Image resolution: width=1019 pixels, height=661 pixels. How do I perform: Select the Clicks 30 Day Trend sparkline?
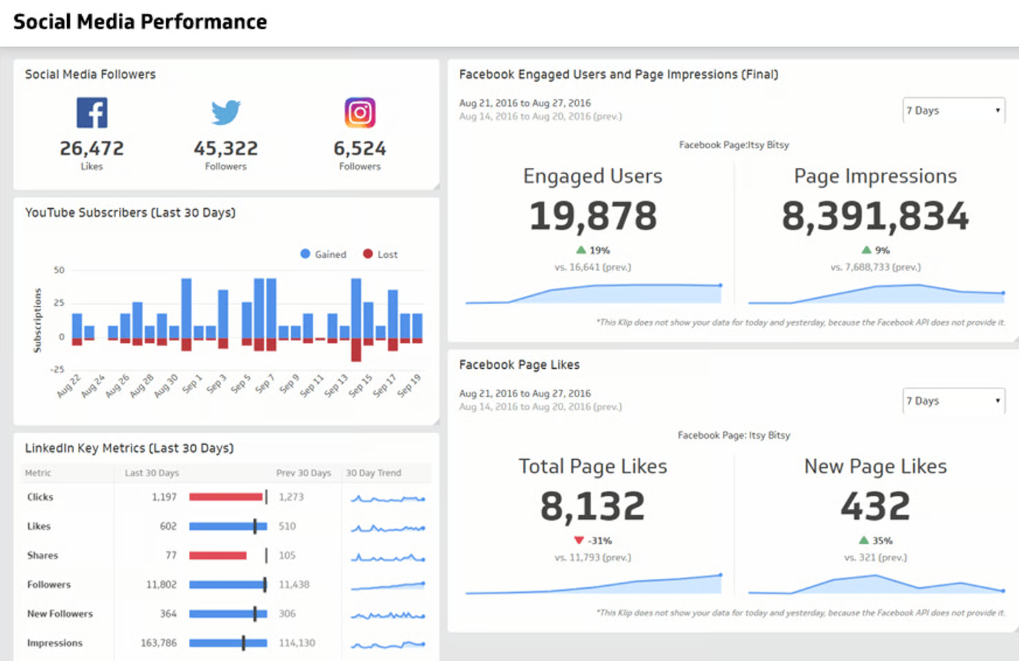387,497
